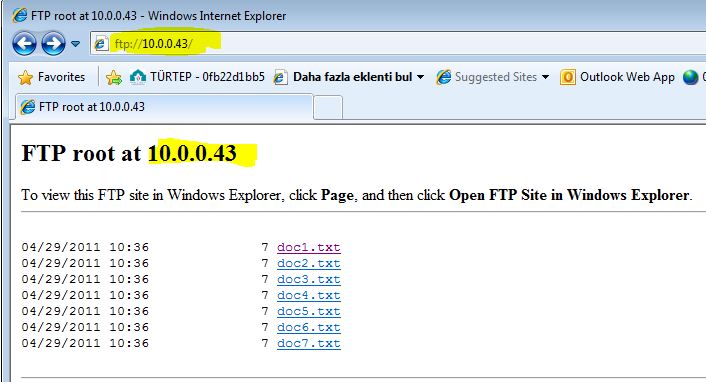Click the TÜRTEP house icon

137,77
